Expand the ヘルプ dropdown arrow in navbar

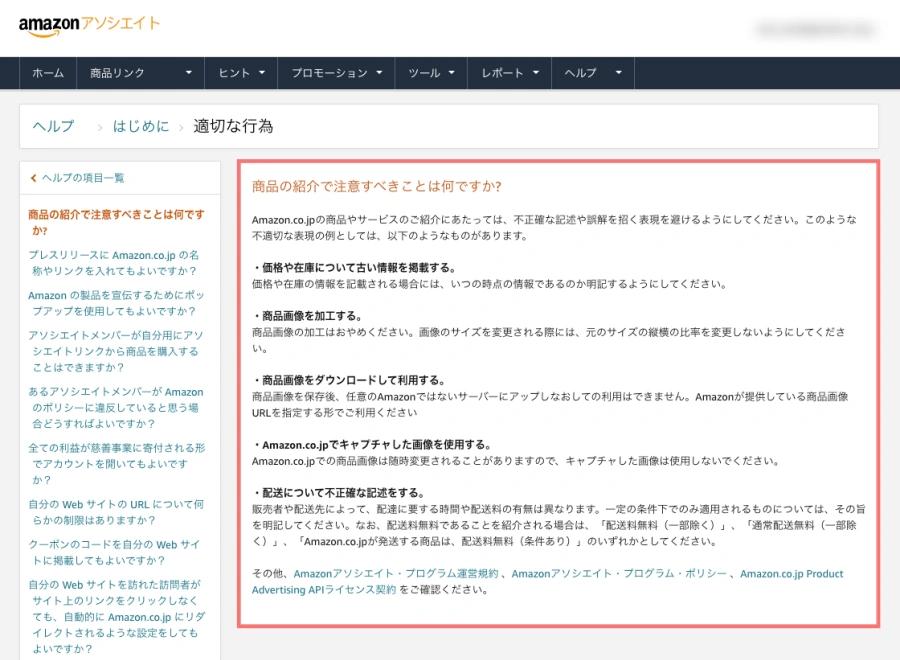(618, 73)
